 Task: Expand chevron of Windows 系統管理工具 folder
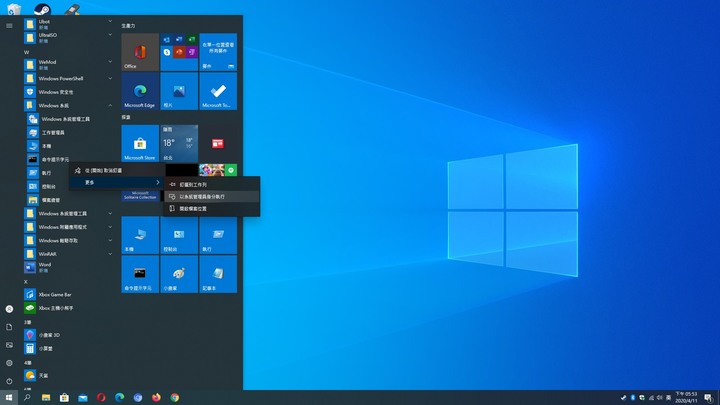coord(110,214)
